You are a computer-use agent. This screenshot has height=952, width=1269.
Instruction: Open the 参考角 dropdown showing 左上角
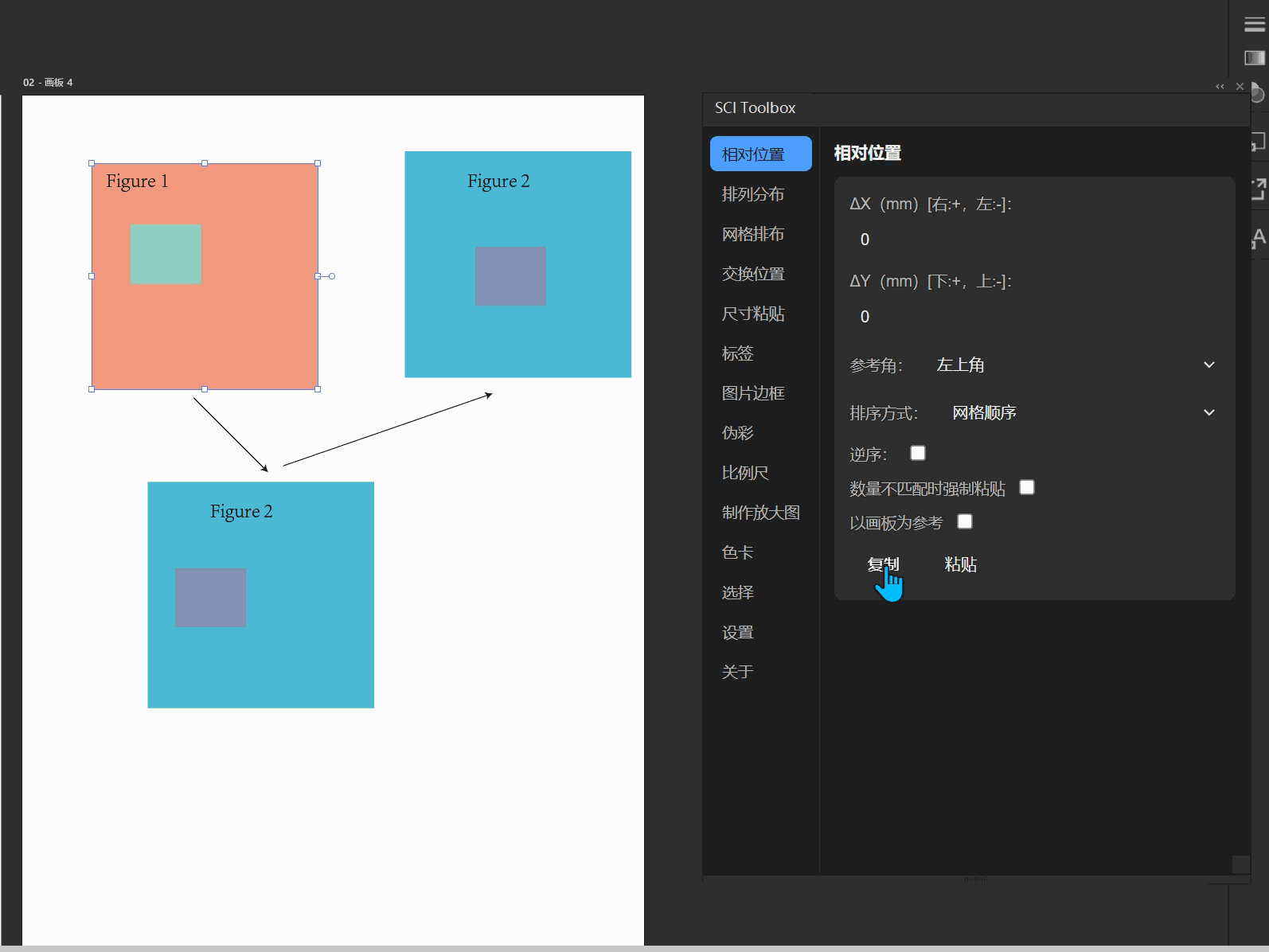(x=1076, y=365)
